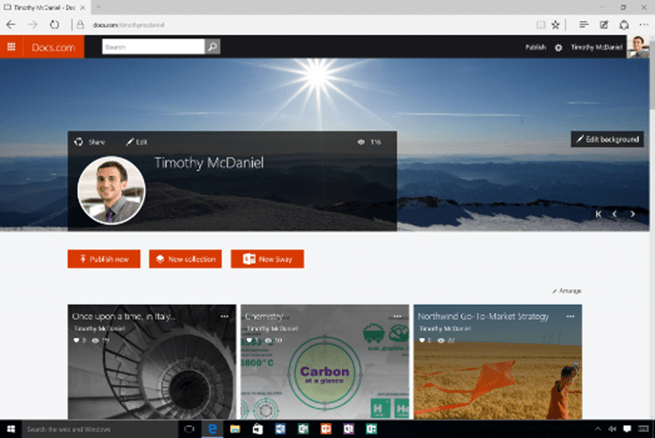Edit profile using the pencil icon
The image size is (655, 438).
130,142
